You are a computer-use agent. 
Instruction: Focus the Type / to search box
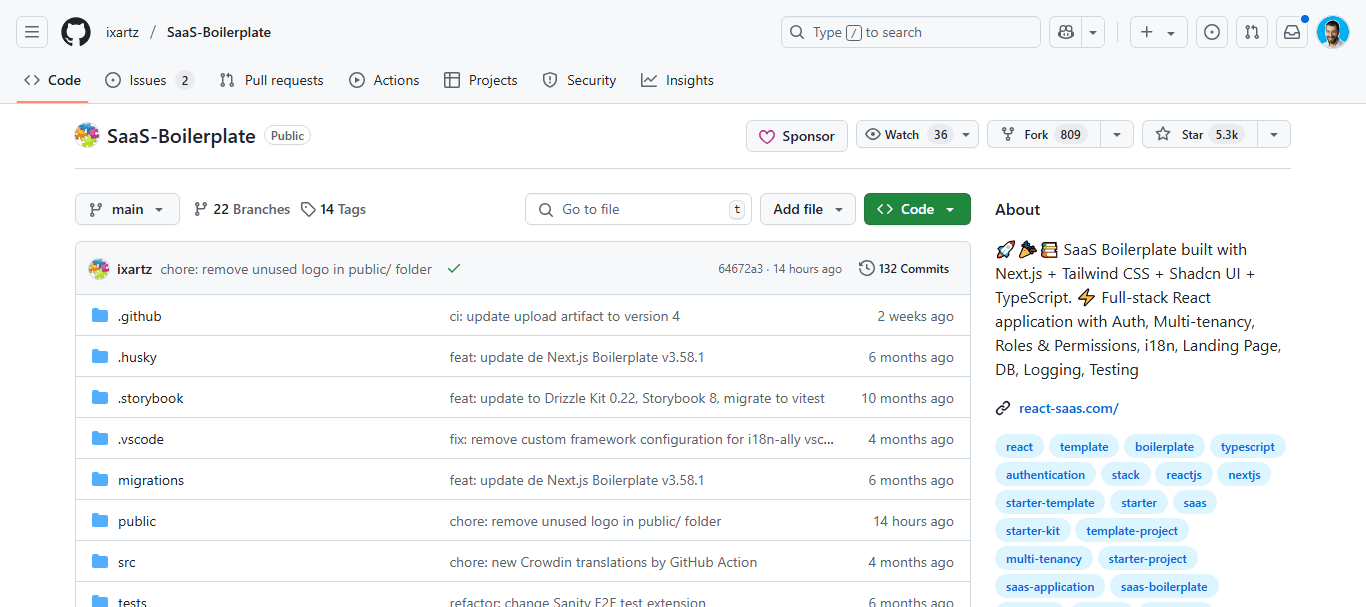(911, 32)
